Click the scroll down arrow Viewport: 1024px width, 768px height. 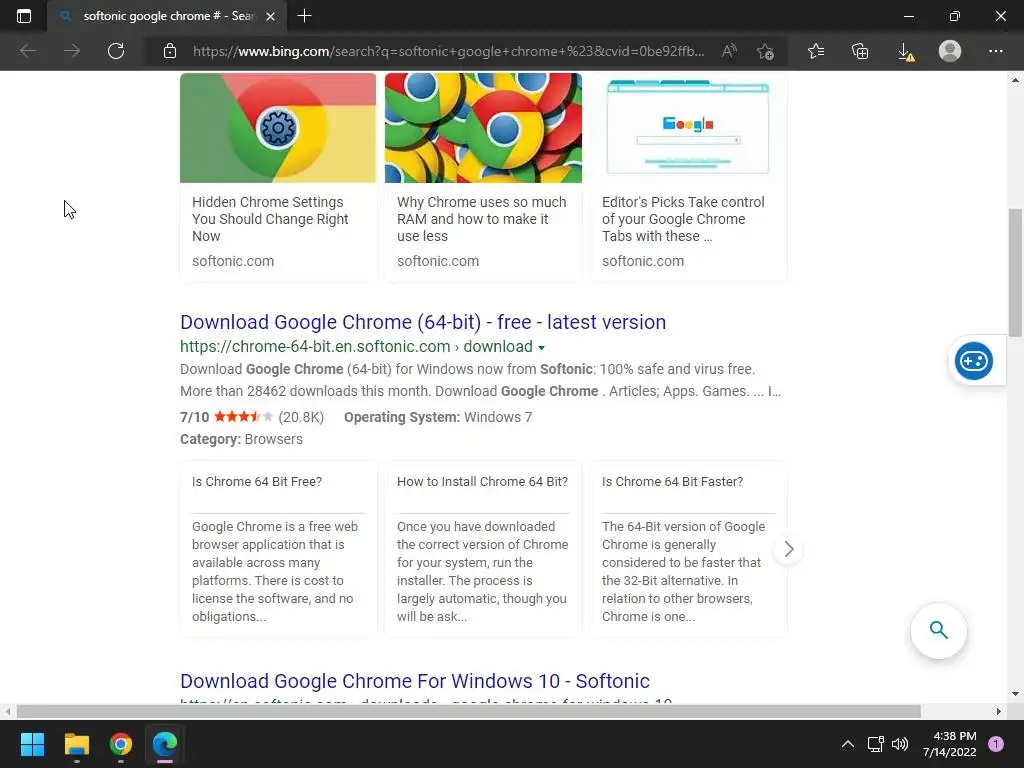pyautogui.click(x=1015, y=694)
